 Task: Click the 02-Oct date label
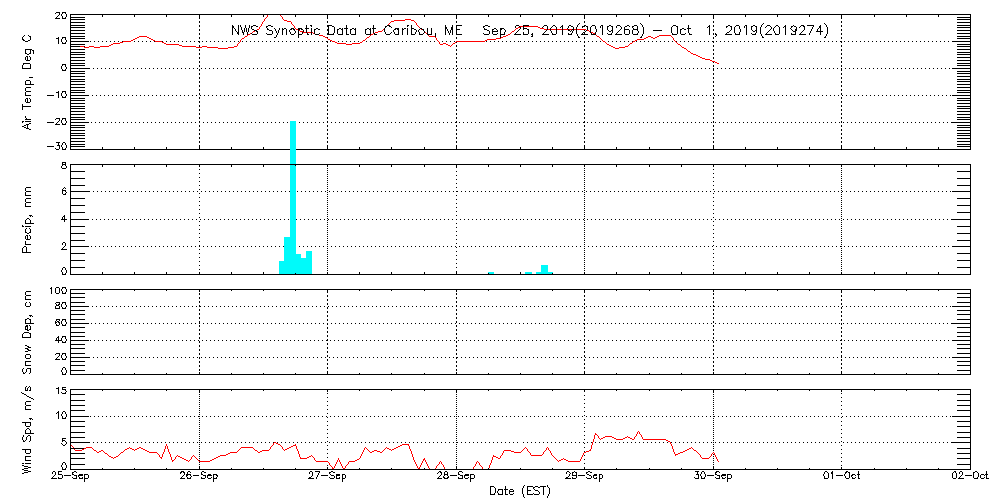click(968, 477)
